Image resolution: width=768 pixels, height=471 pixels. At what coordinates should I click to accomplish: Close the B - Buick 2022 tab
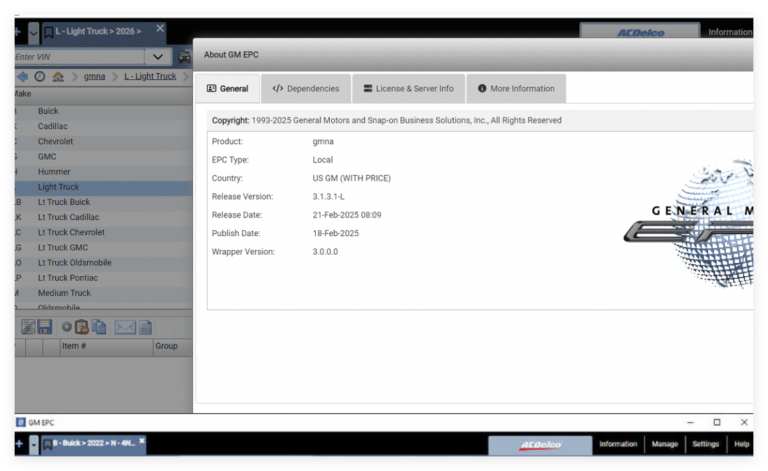pos(142,441)
